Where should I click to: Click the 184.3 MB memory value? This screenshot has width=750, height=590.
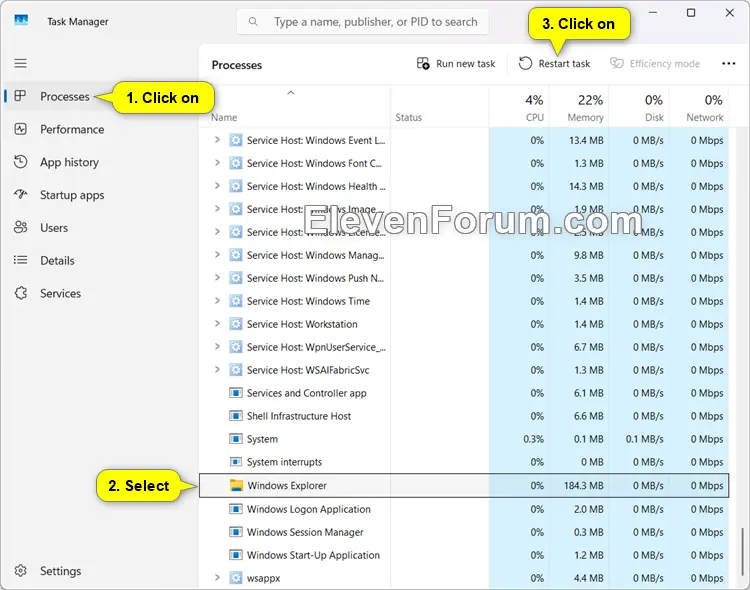(583, 485)
